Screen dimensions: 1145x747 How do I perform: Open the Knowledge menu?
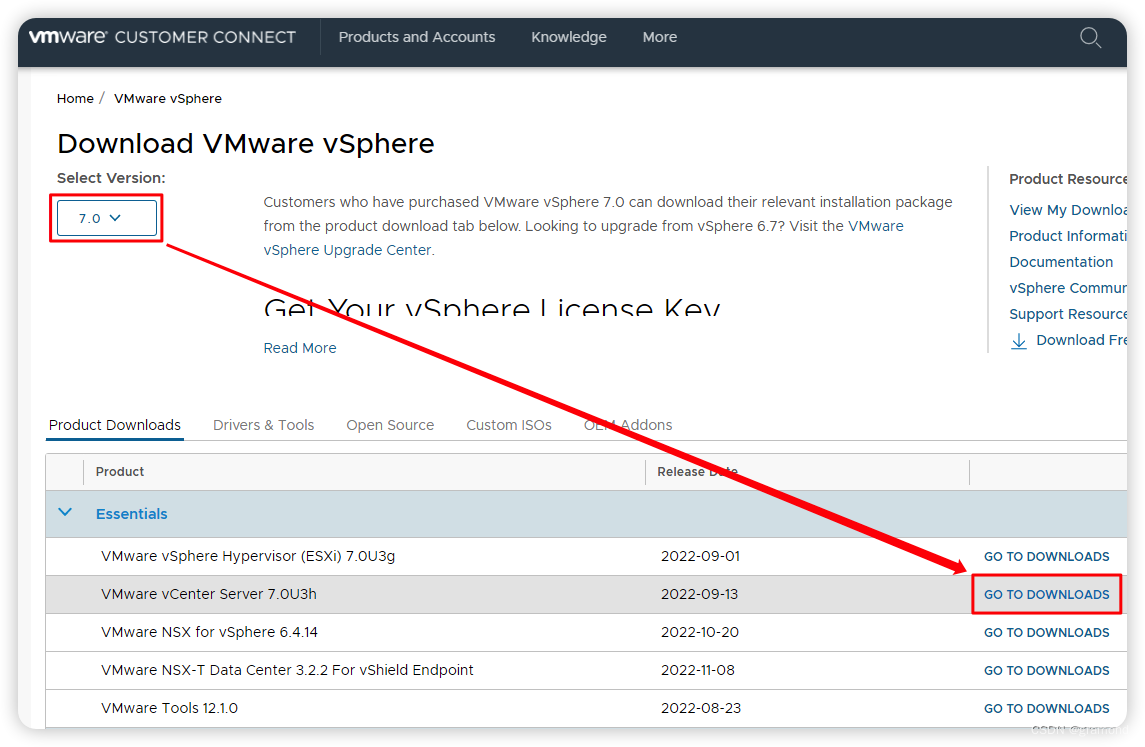point(569,37)
